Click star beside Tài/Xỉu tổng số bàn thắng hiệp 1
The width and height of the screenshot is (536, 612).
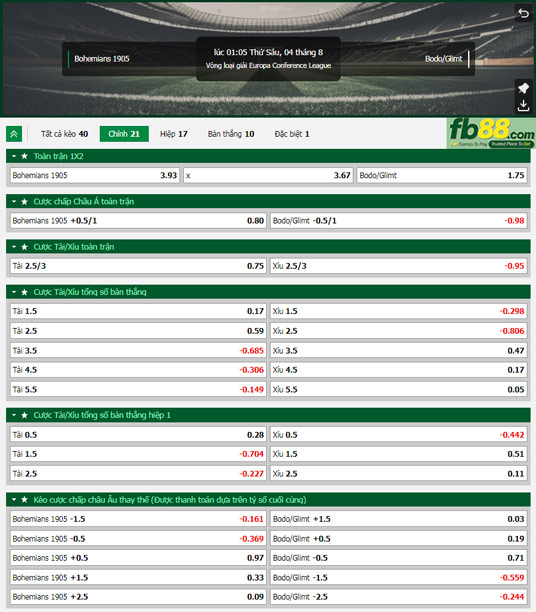25,415
